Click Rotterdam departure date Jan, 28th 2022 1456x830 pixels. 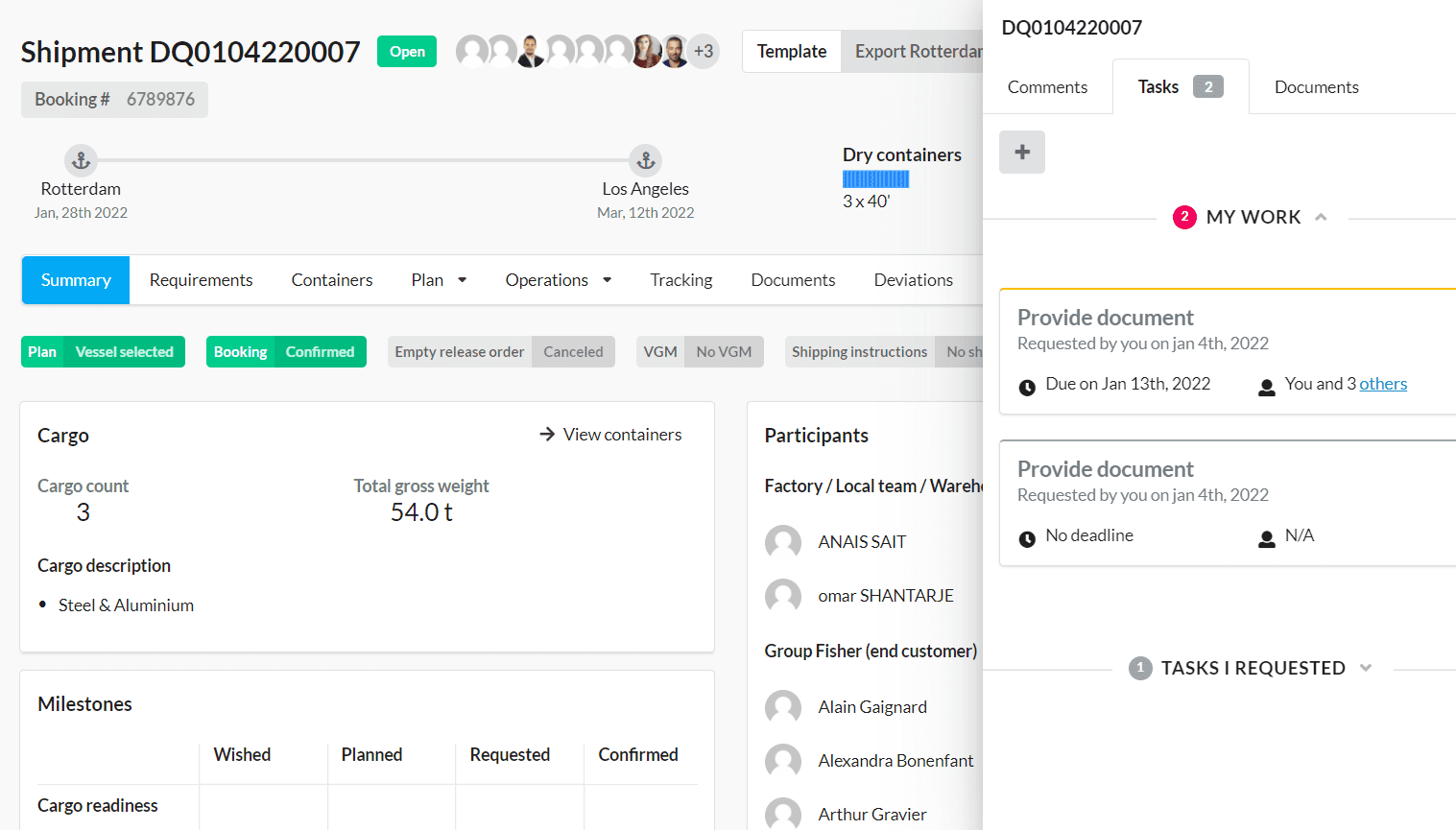[x=81, y=213]
